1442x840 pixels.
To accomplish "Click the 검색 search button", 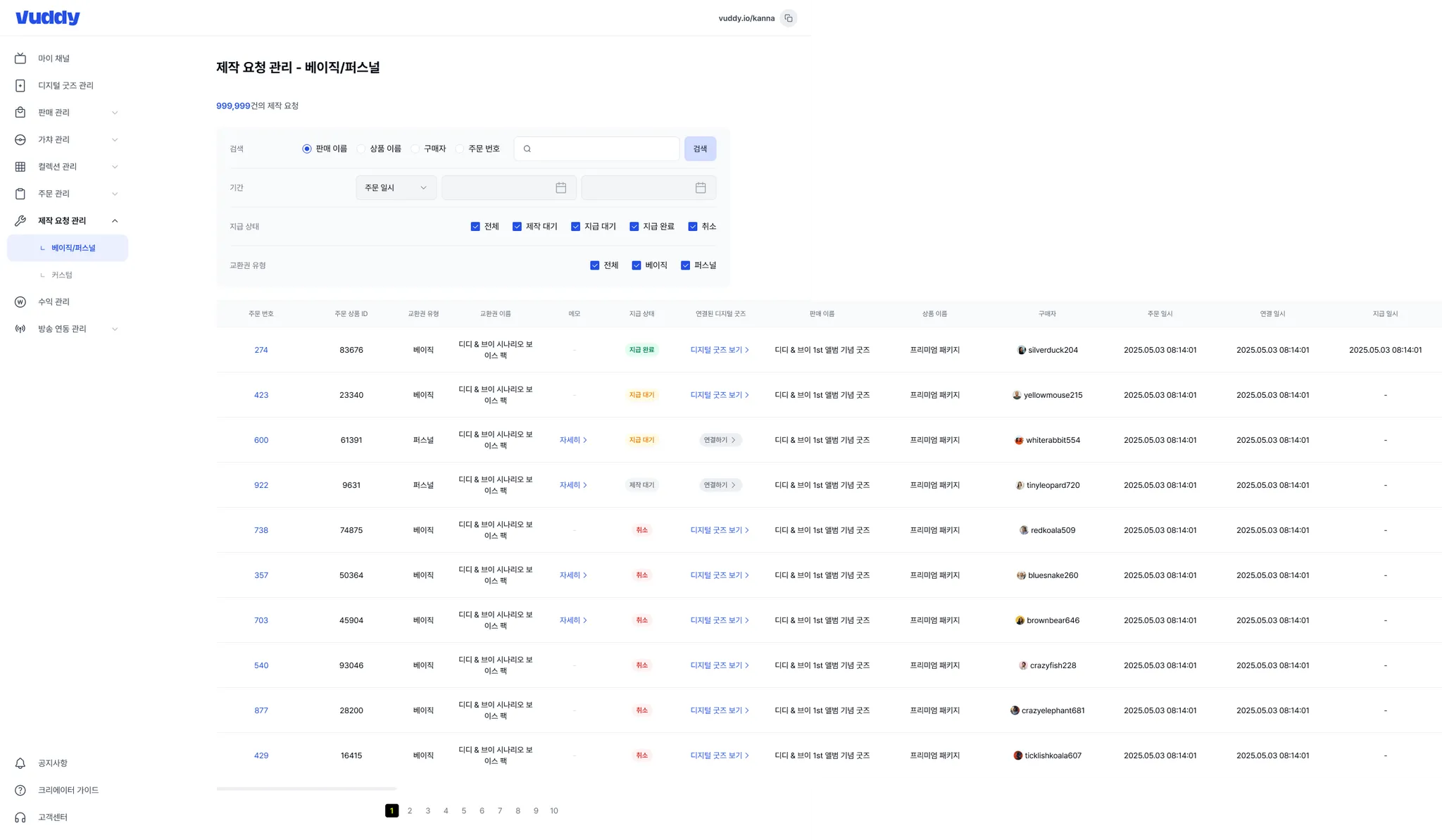I will 700,149.
